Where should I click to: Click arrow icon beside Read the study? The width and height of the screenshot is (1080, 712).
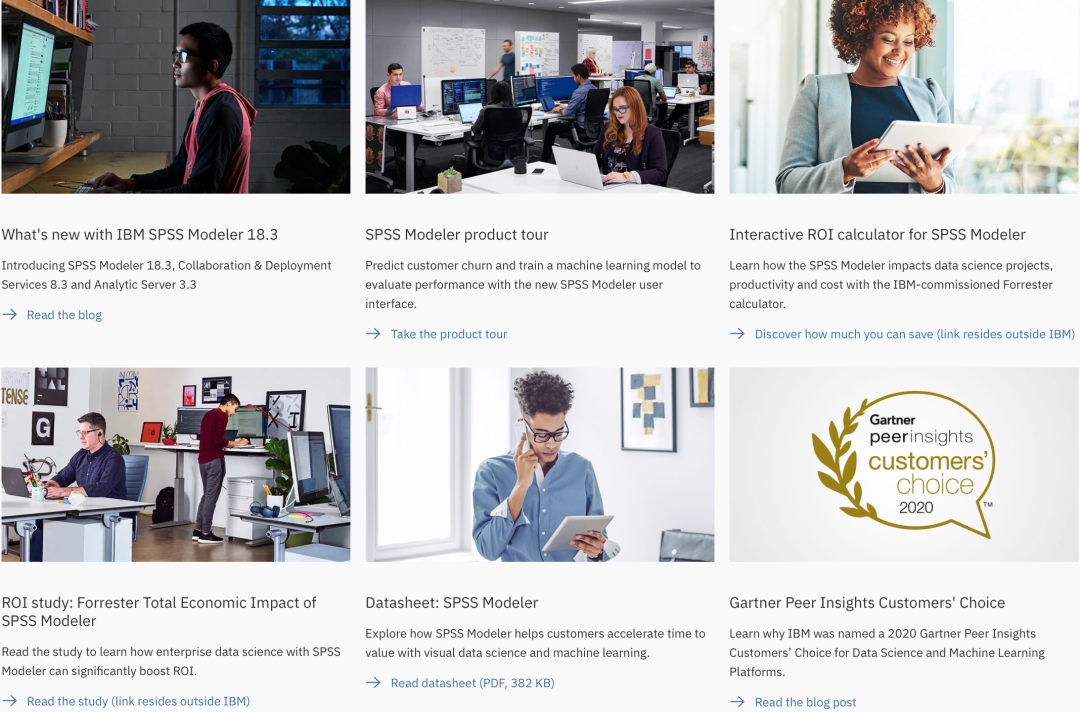click(x=10, y=701)
